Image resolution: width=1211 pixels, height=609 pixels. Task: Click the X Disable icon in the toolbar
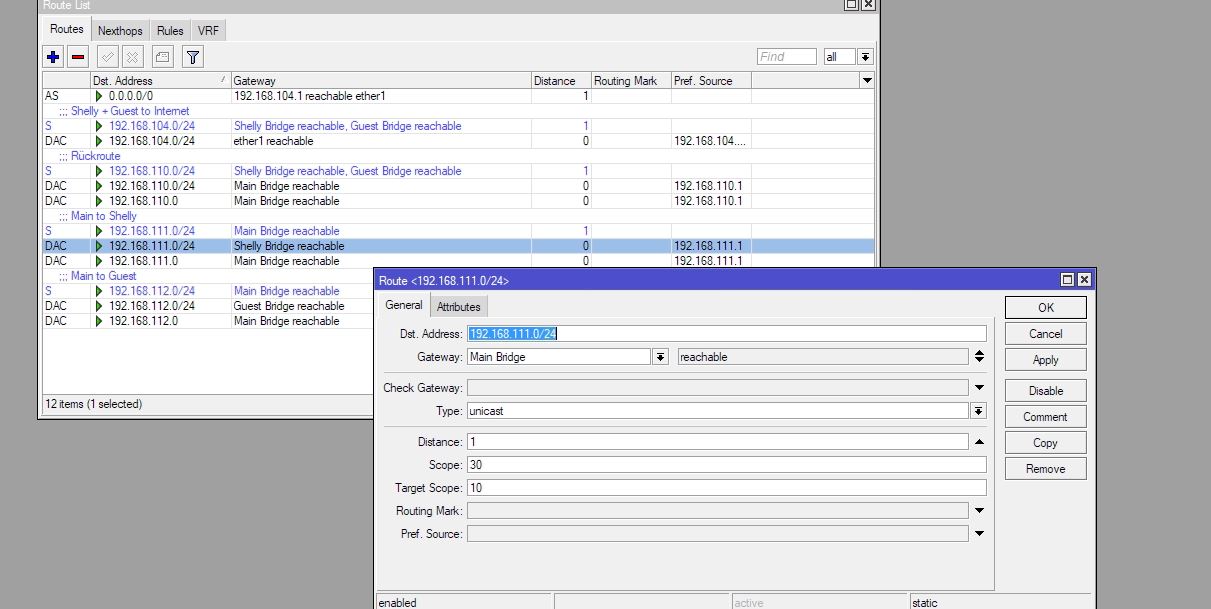coord(132,57)
